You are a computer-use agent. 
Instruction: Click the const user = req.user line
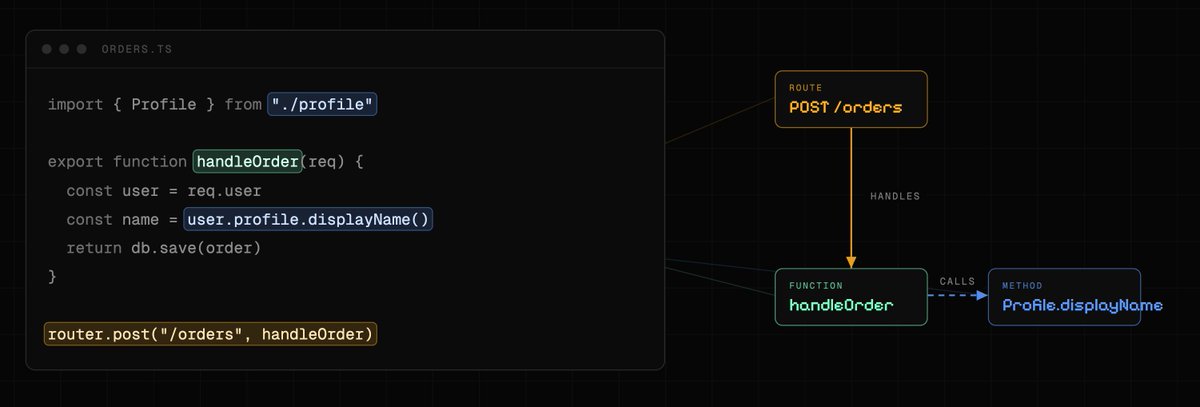pos(164,190)
